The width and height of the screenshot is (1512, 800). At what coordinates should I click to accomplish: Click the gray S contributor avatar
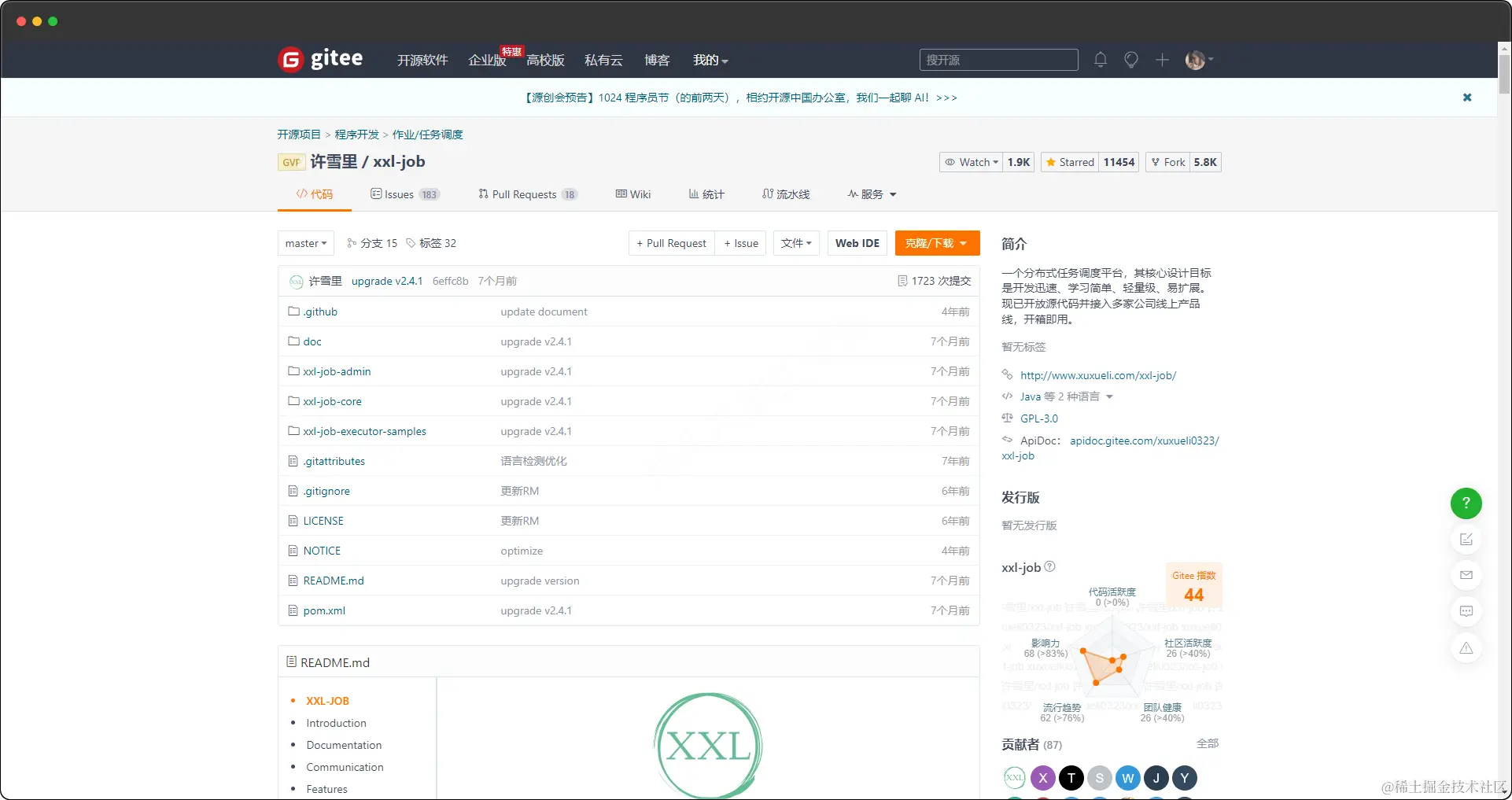[x=1100, y=778]
